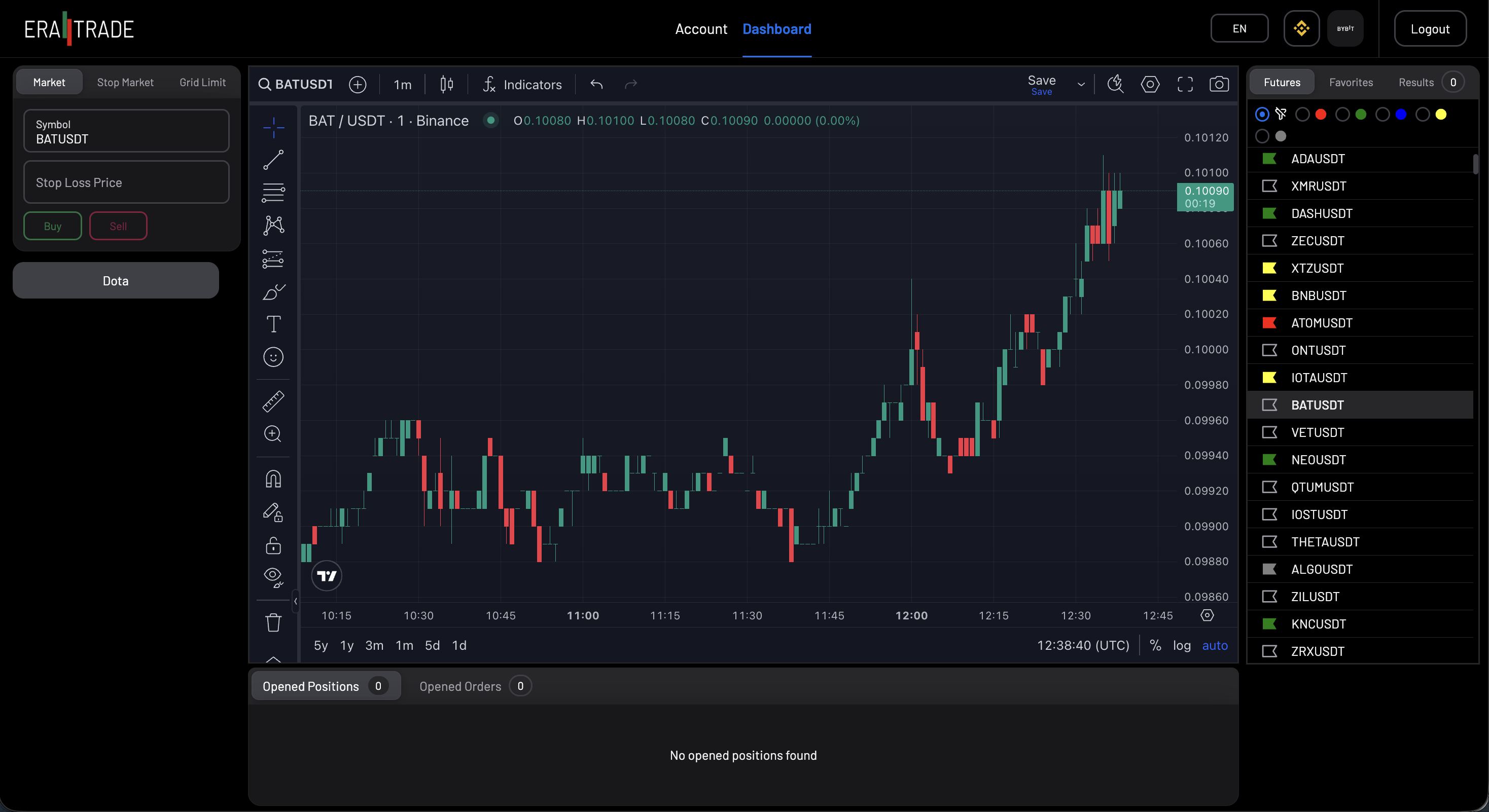This screenshot has height=812, width=1489.
Task: Click the trash remove objects icon
Action: [273, 622]
